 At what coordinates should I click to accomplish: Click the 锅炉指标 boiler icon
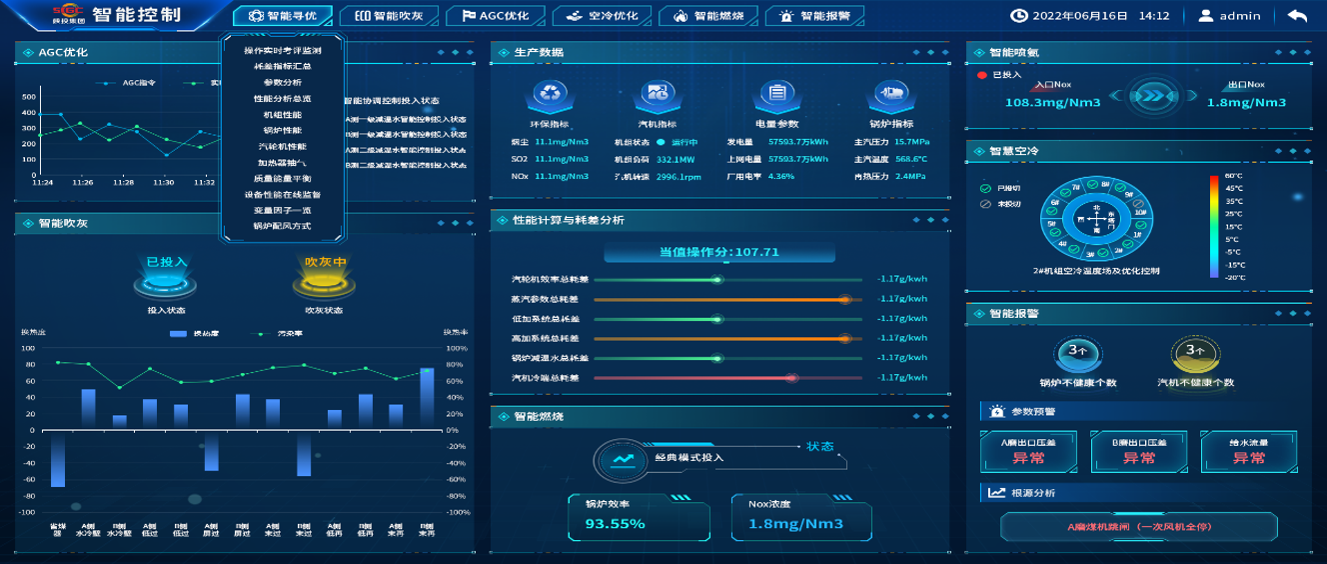click(x=888, y=94)
